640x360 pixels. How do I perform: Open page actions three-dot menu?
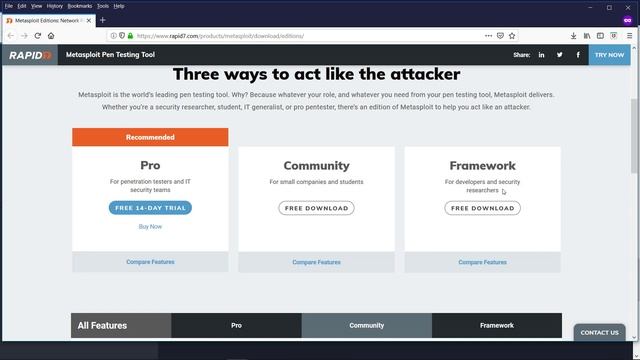(x=488, y=36)
